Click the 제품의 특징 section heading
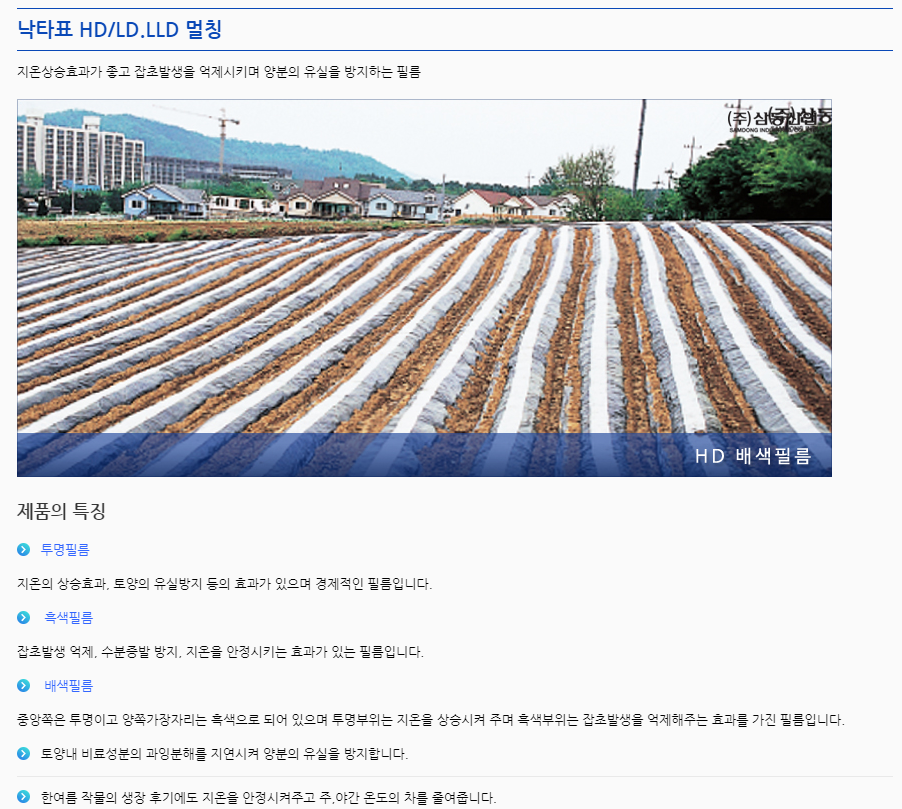 (61, 511)
